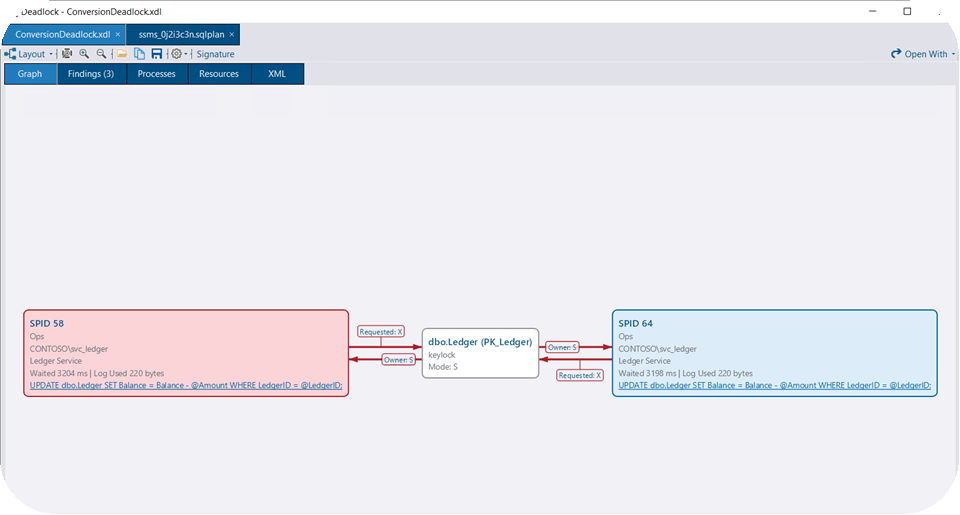Minimize the Deadlock window

pos(872,11)
